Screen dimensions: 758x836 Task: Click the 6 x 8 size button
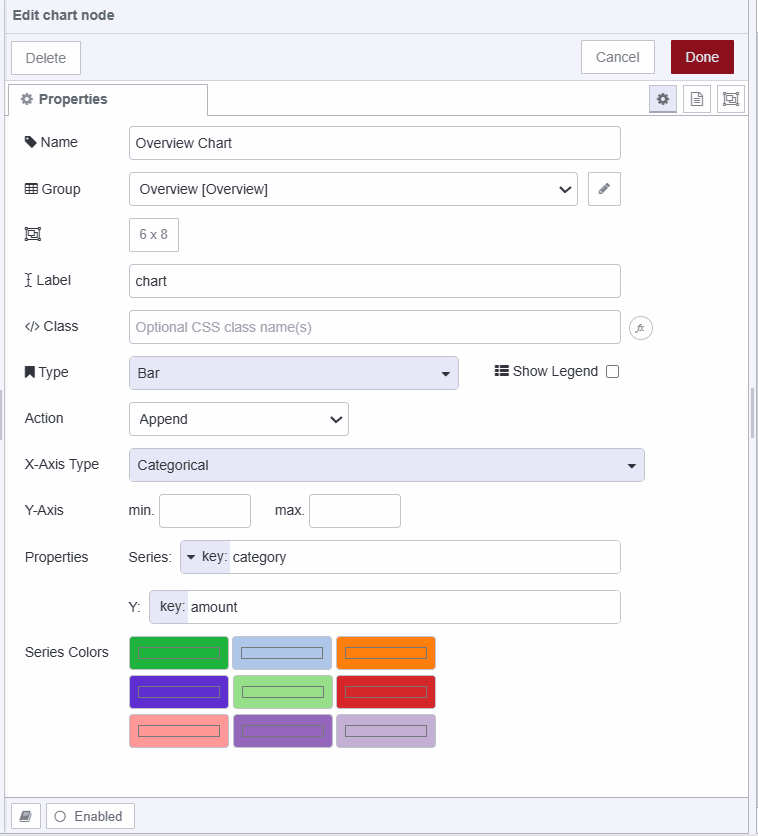(153, 235)
